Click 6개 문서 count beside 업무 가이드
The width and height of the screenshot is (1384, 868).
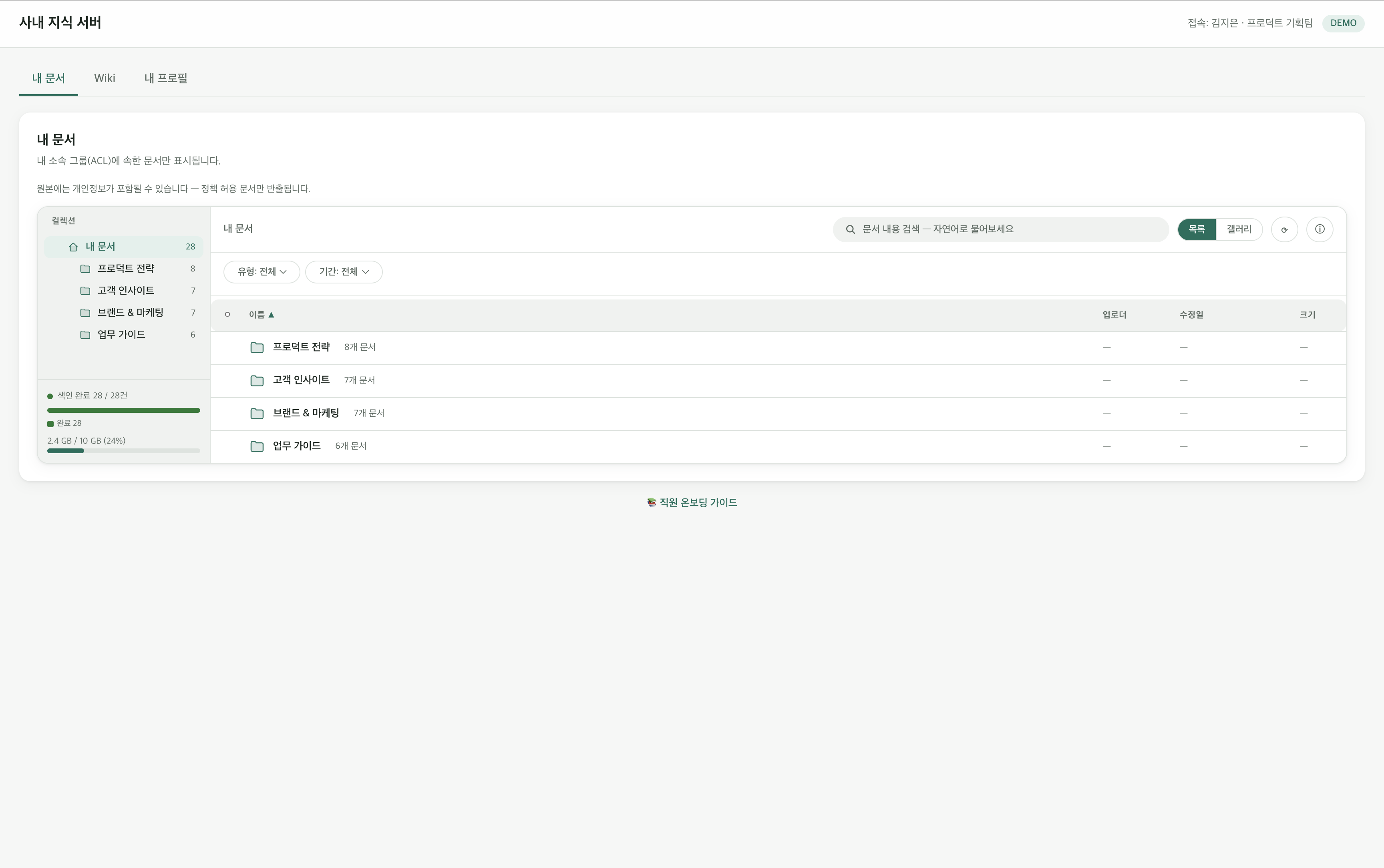click(x=351, y=446)
